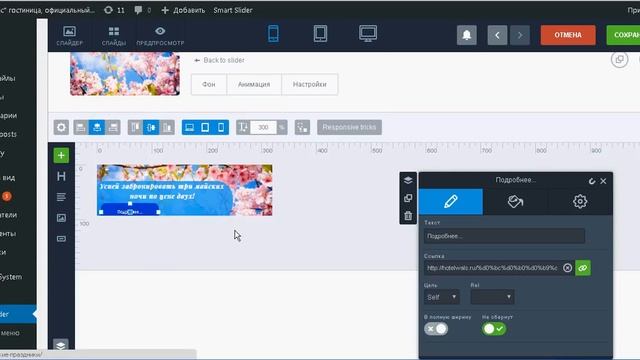Open the style paint bucket tab
This screenshot has height=360, width=640.
click(x=515, y=202)
